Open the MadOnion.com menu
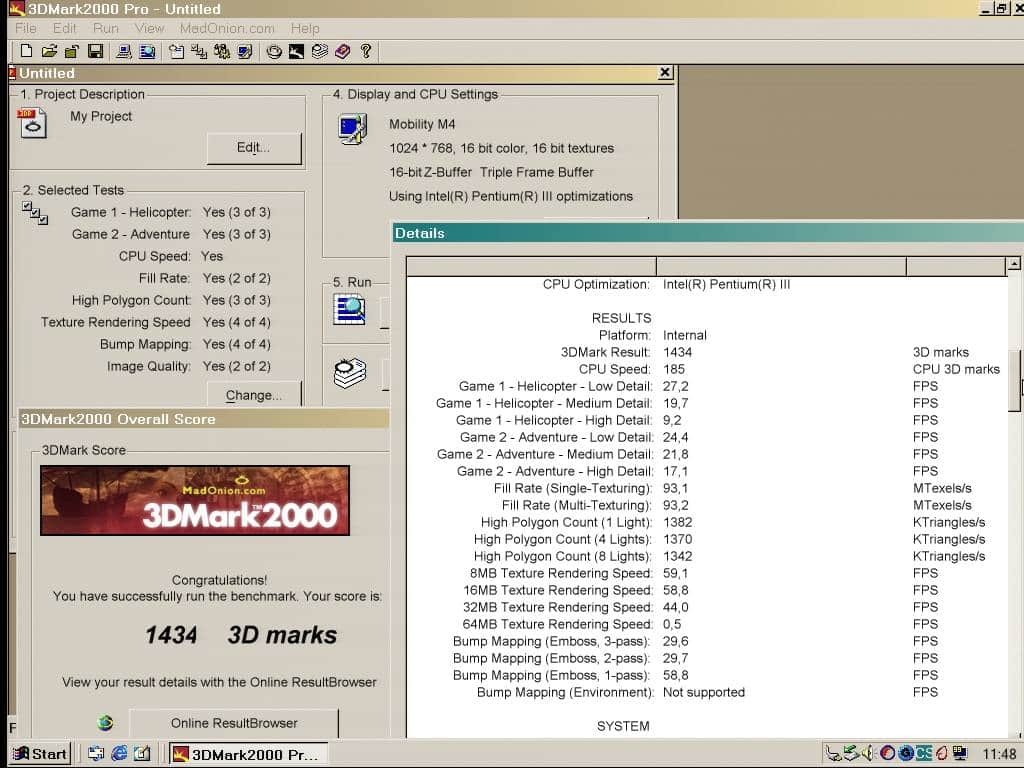The height and width of the screenshot is (768, 1024). pyautogui.click(x=227, y=28)
